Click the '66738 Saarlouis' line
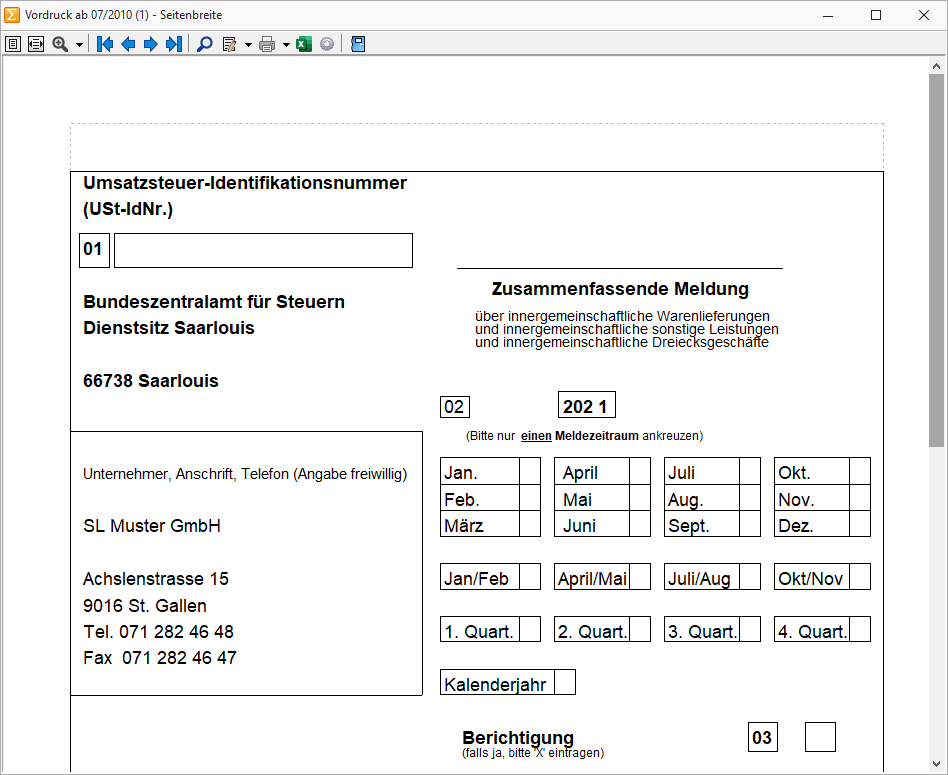Screen dimensions: 948x775 [x=151, y=381]
